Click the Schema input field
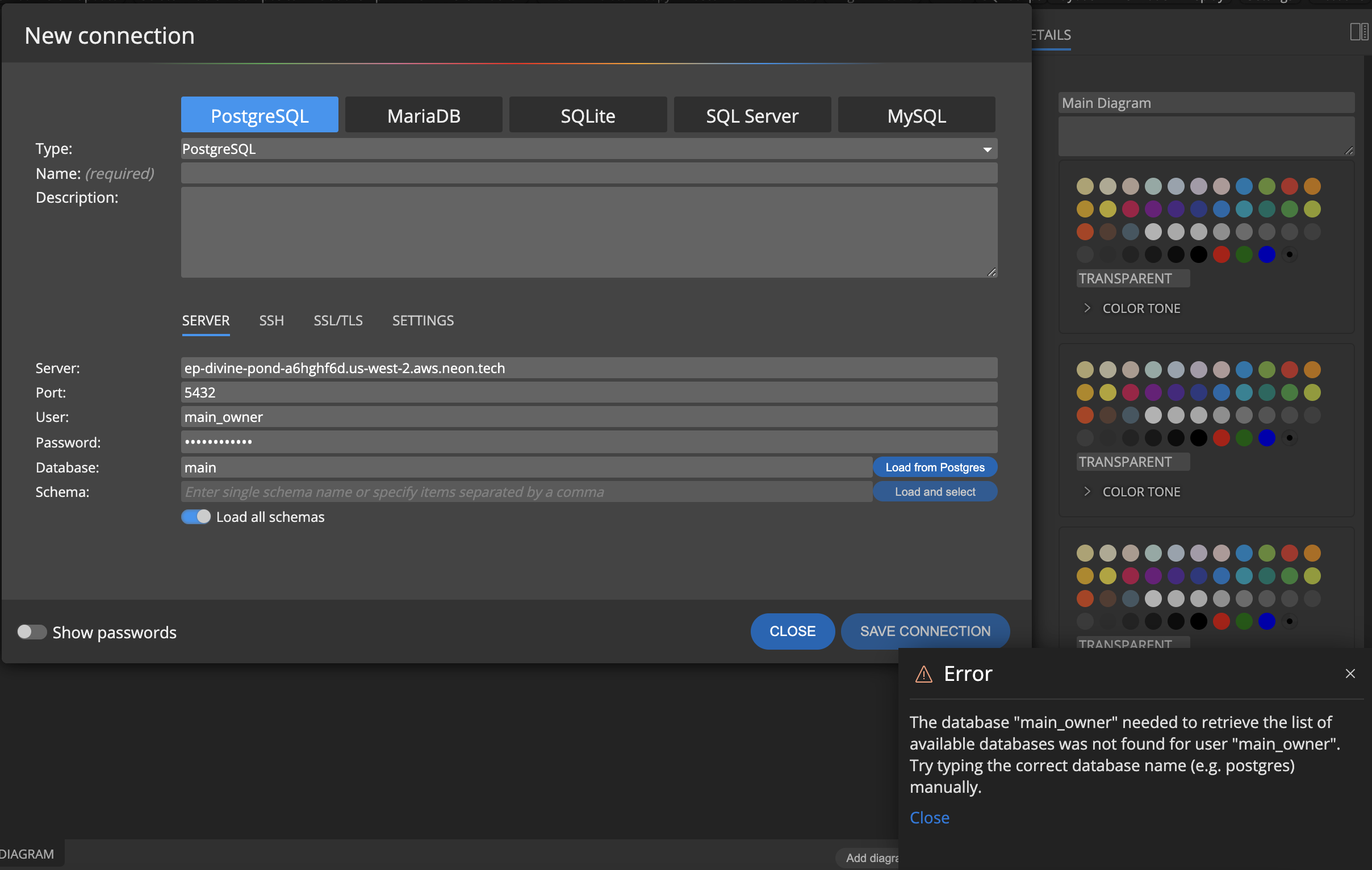This screenshot has height=870, width=1372. pyautogui.click(x=526, y=491)
